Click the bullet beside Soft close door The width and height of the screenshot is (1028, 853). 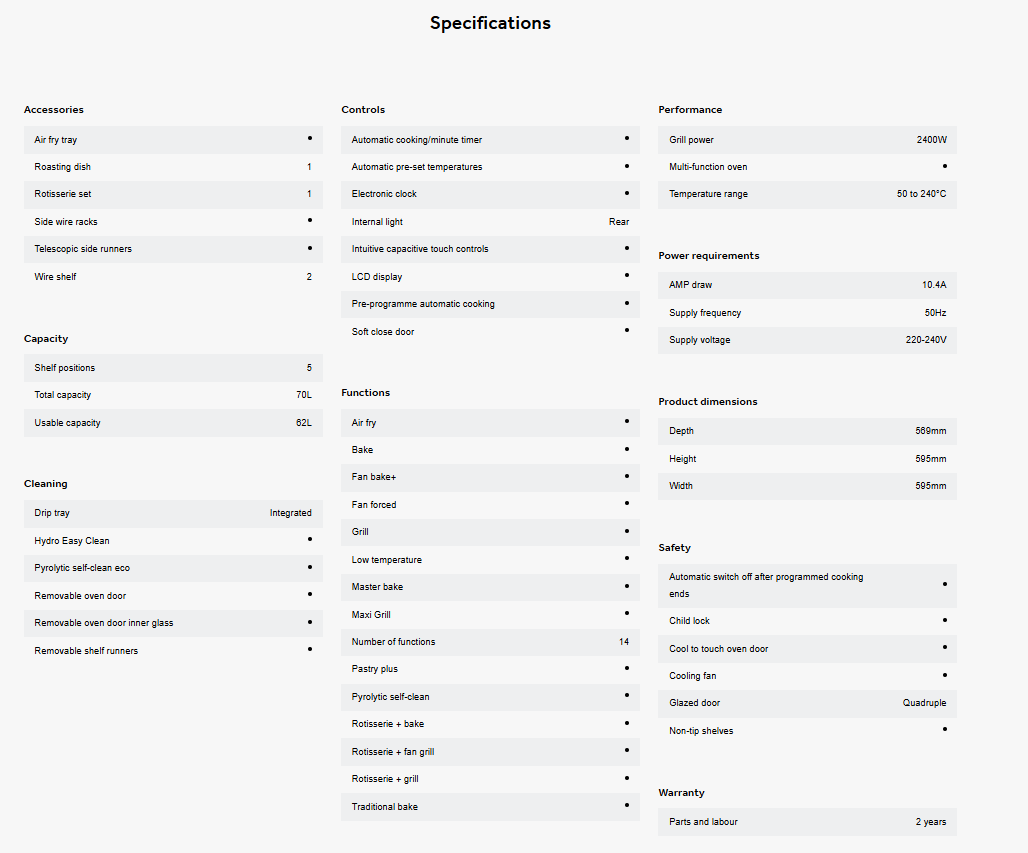(627, 330)
